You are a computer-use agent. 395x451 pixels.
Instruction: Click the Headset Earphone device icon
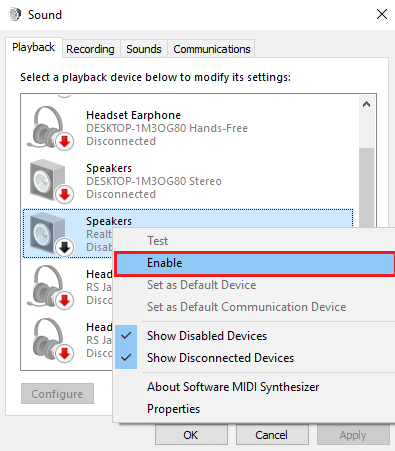click(49, 128)
